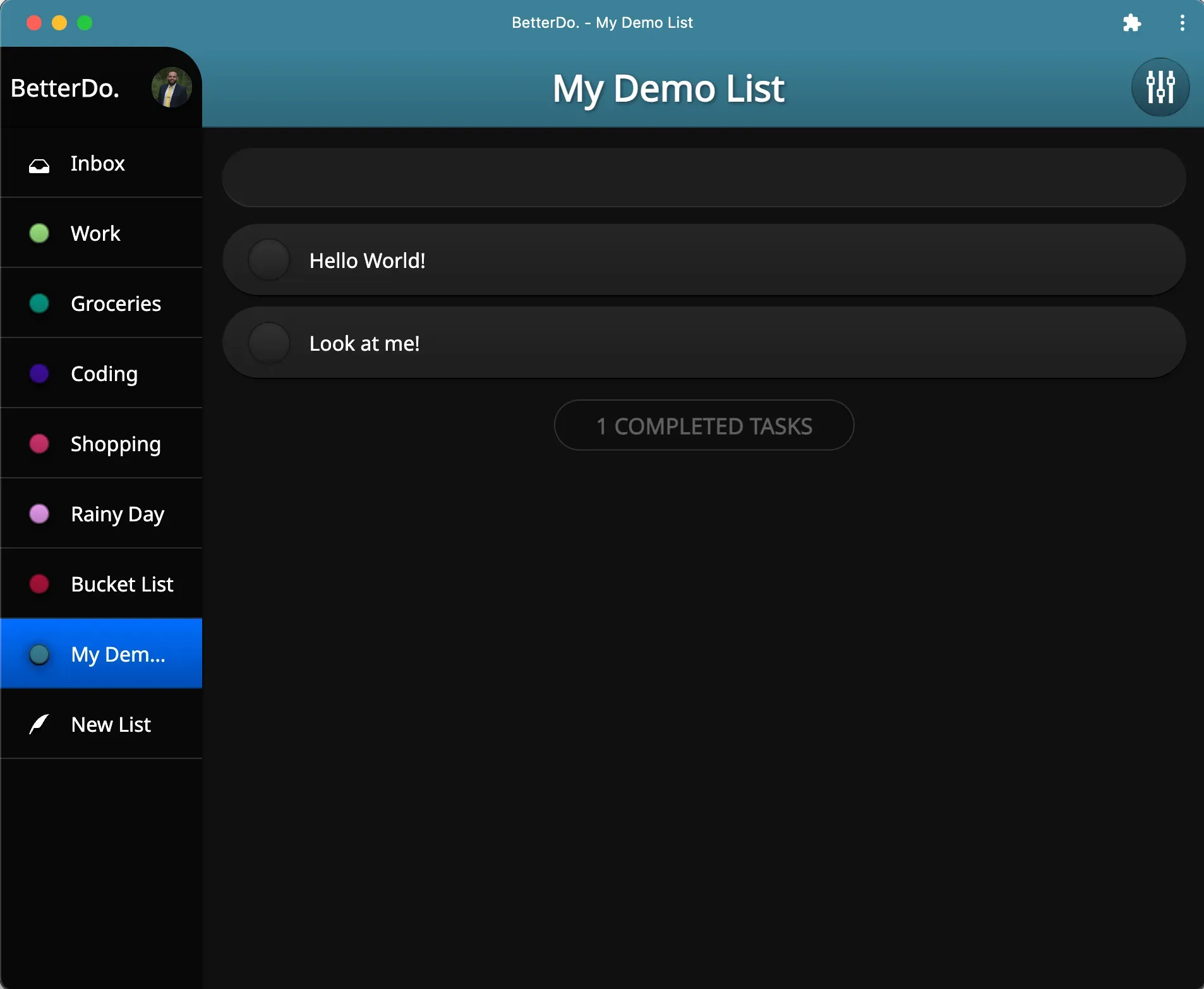Mark the "Hello World!" task complete
Screen dimensions: 1204x989
268,259
